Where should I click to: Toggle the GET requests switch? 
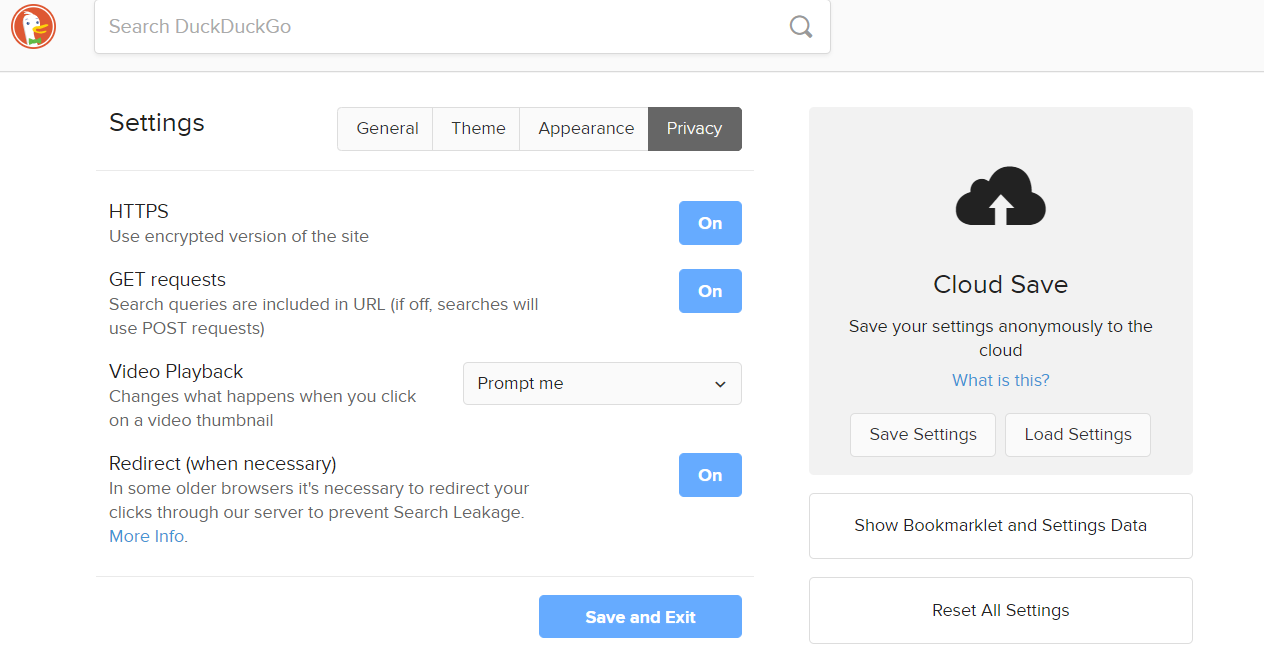pyautogui.click(x=710, y=291)
